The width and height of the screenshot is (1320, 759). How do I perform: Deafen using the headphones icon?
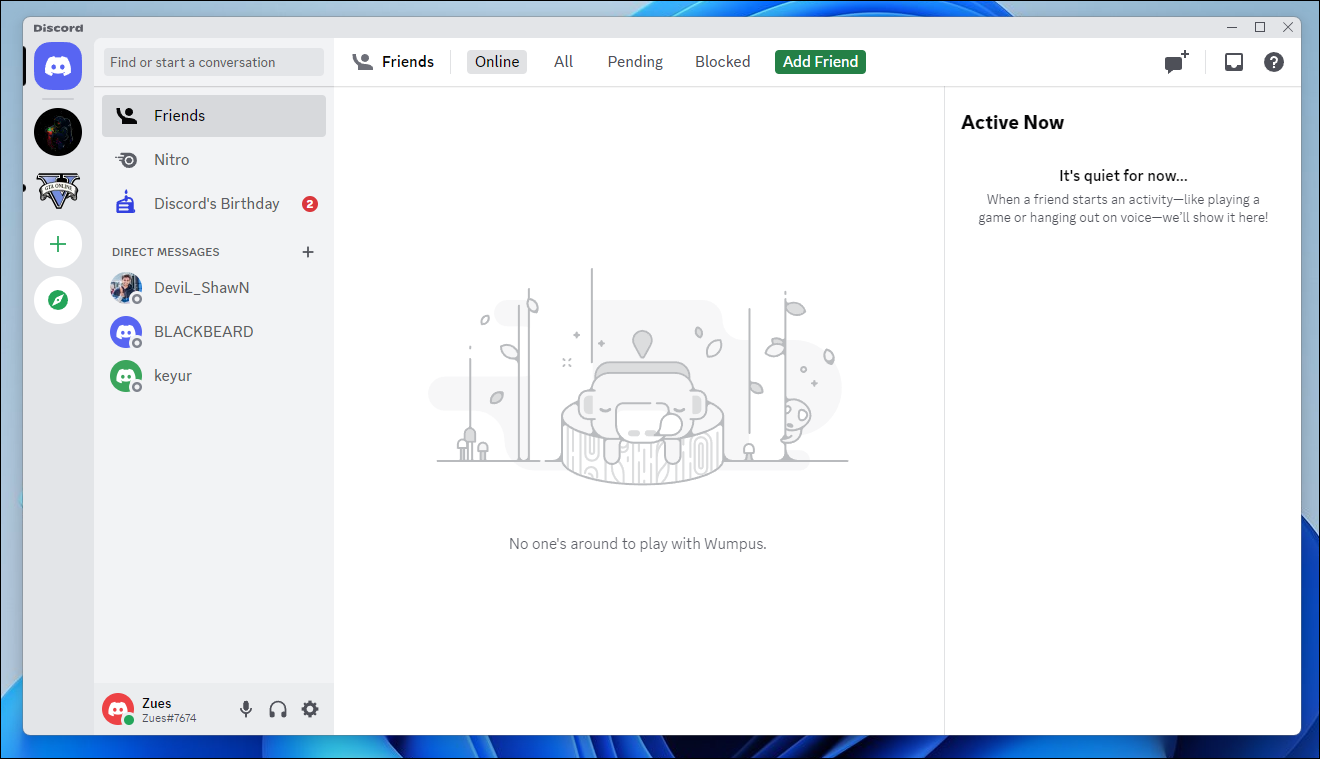coord(278,709)
